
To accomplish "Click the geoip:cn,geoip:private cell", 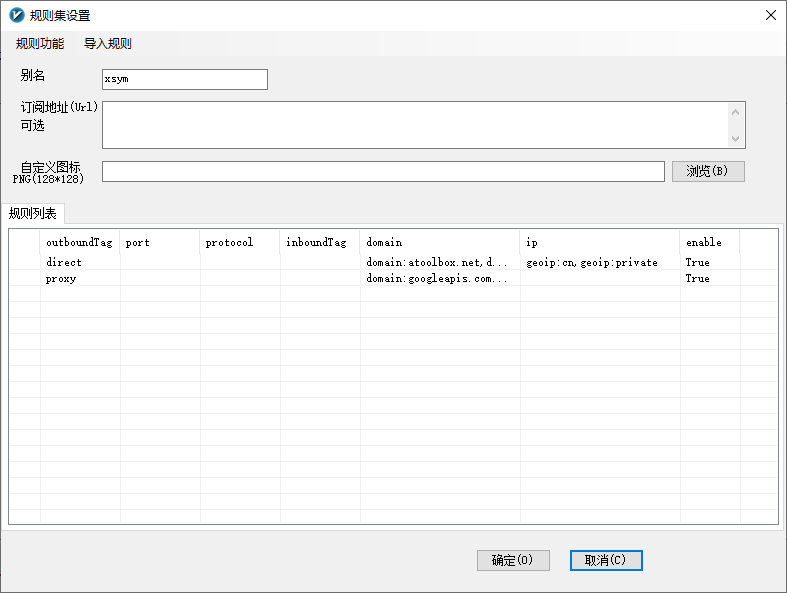I will (600, 262).
